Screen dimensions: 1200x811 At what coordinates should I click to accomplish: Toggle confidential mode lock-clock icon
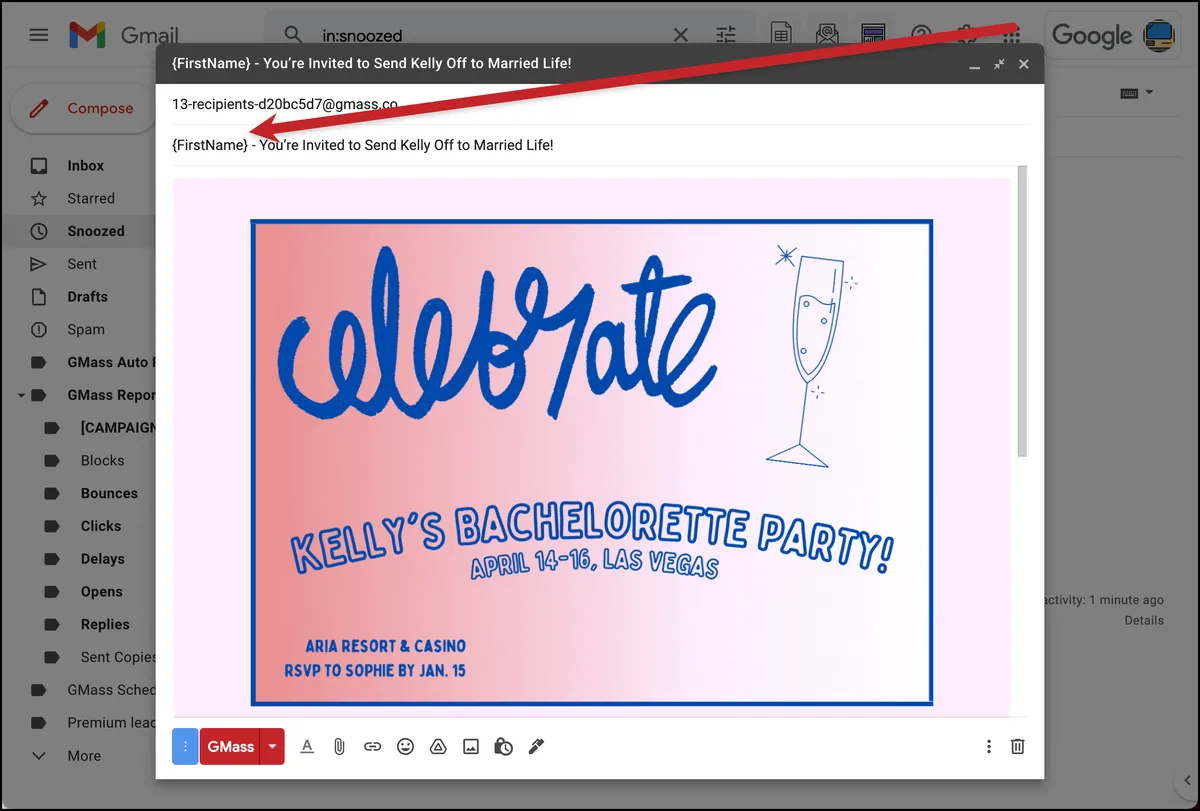pyautogui.click(x=504, y=746)
